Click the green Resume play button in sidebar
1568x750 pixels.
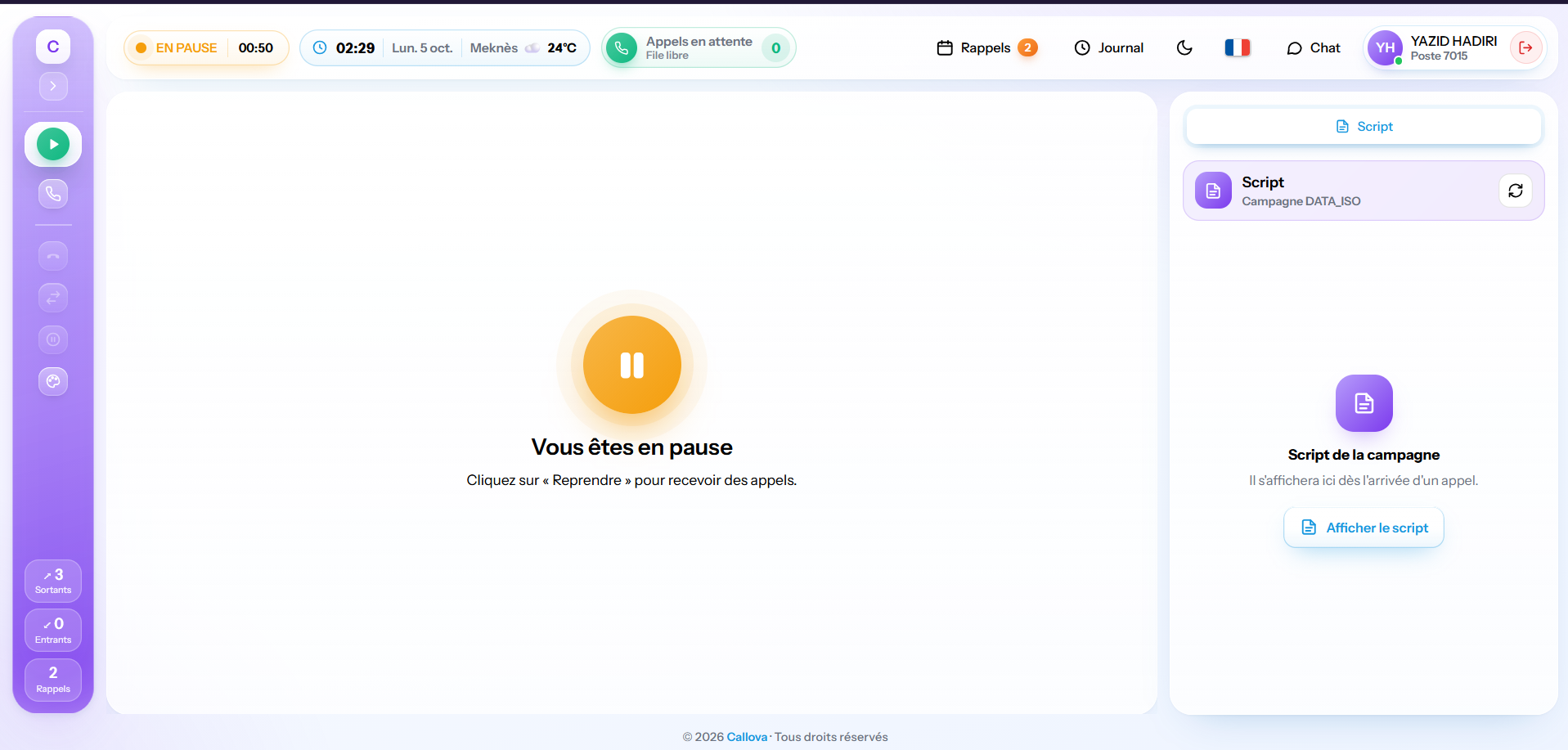pos(53,145)
